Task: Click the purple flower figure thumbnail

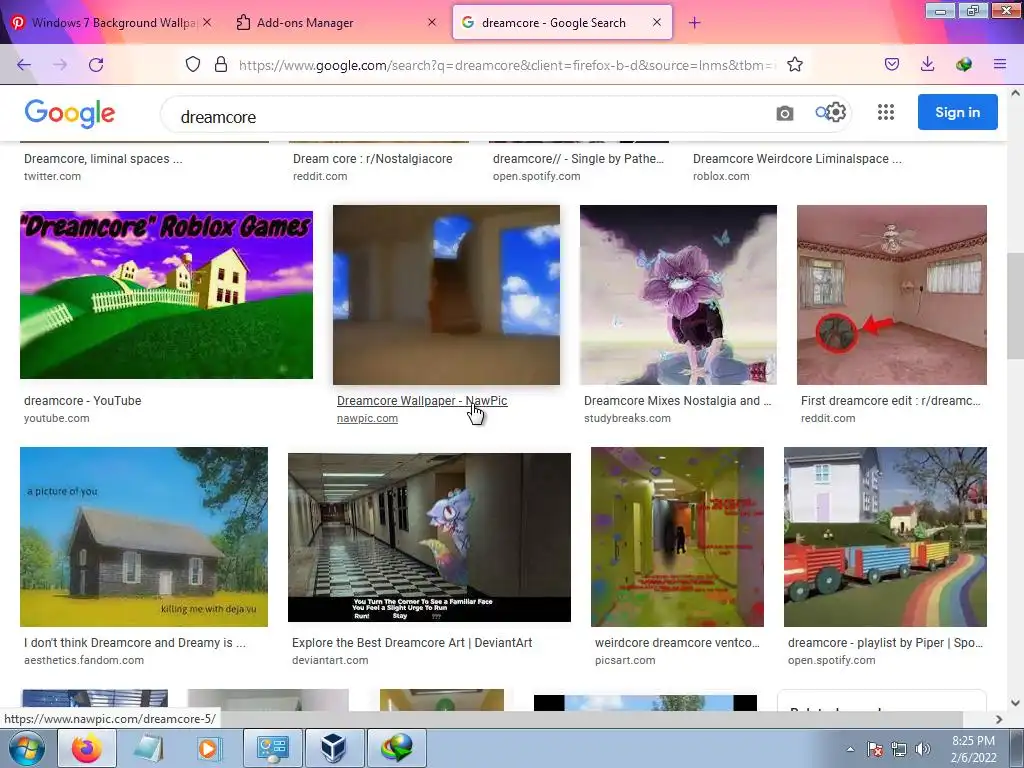Action: tap(678, 295)
